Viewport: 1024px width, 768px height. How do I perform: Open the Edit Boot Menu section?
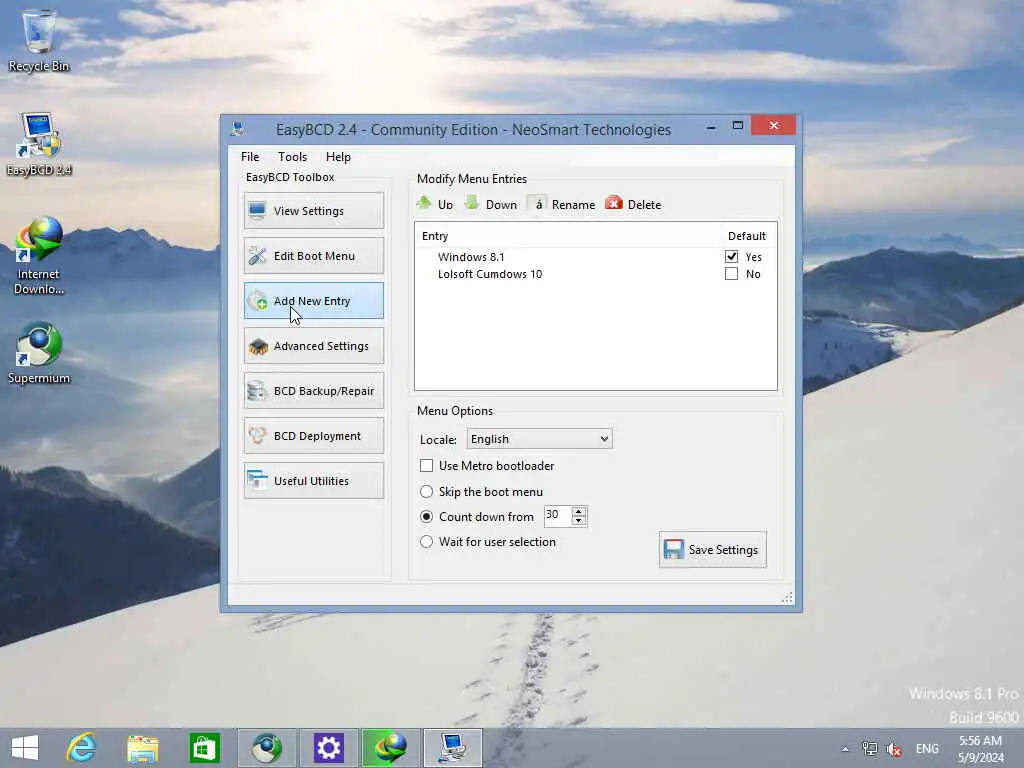[313, 255]
